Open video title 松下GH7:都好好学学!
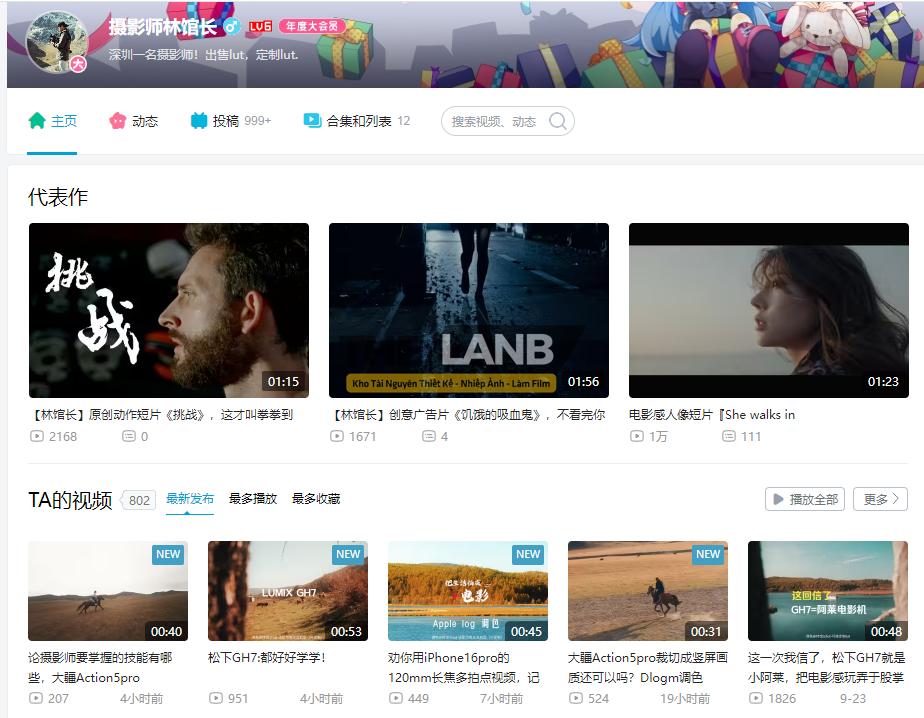 click(267, 658)
